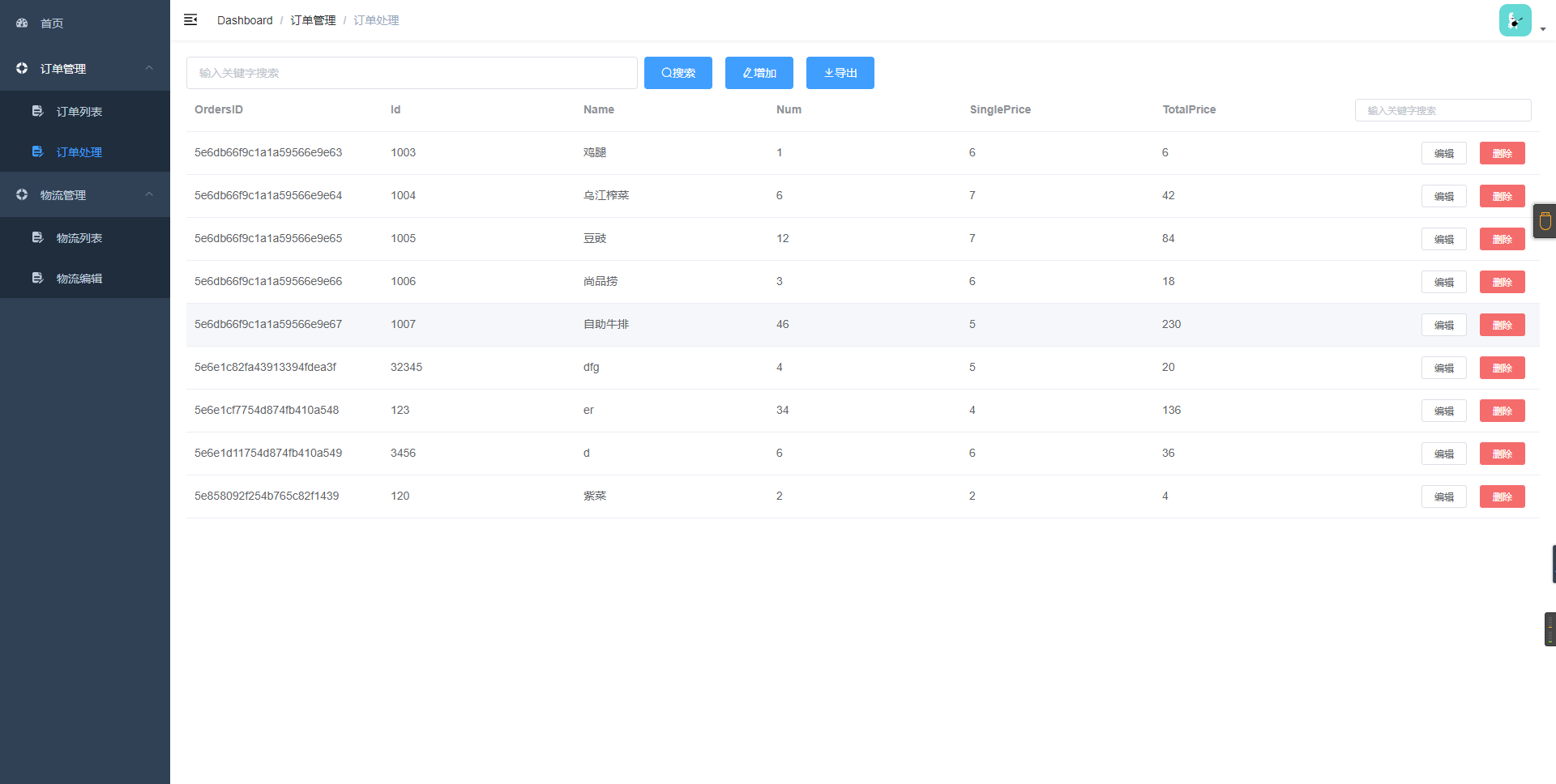Click the 订单处理 breadcrumb text
1556x784 pixels.
376,20
